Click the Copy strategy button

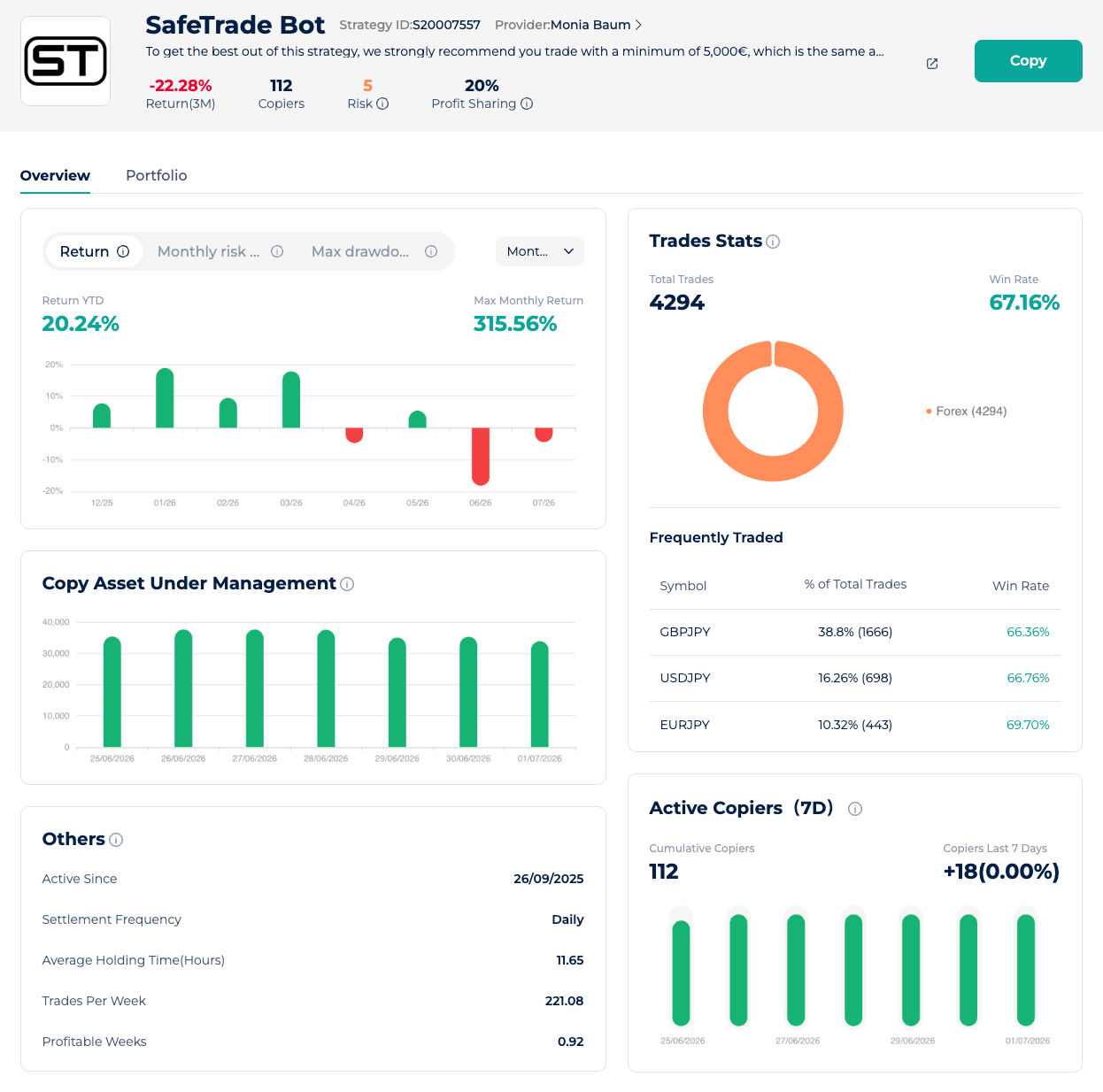(x=1028, y=61)
